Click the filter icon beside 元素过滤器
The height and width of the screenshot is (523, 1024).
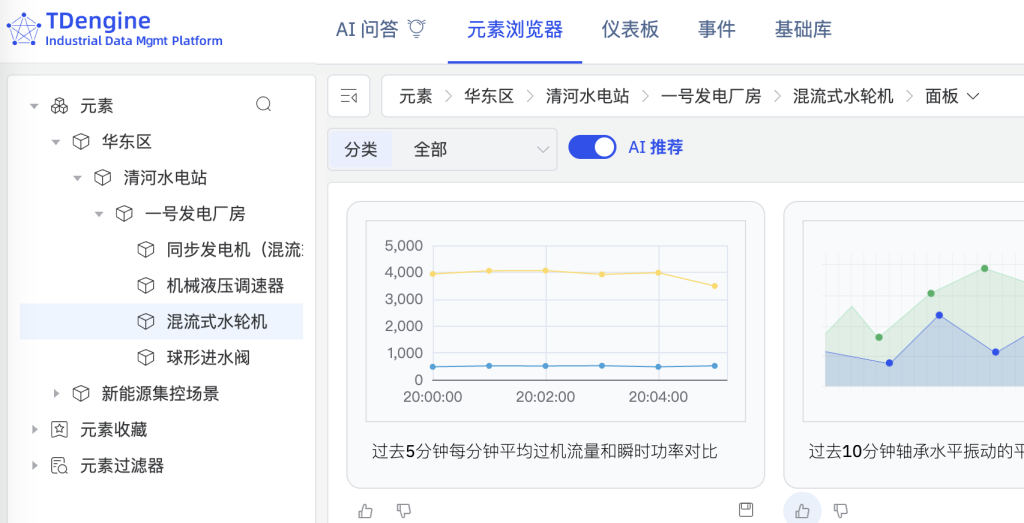59,466
